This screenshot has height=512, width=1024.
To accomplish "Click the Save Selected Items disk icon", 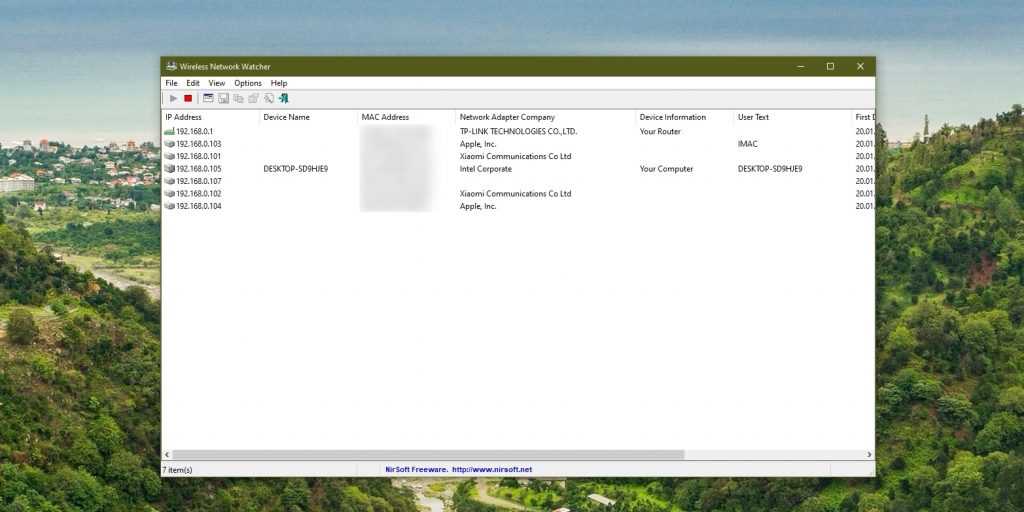I will tap(223, 98).
